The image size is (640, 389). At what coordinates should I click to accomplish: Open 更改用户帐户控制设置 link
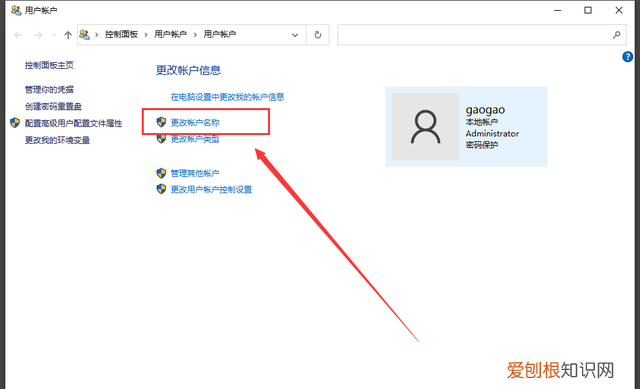211,190
